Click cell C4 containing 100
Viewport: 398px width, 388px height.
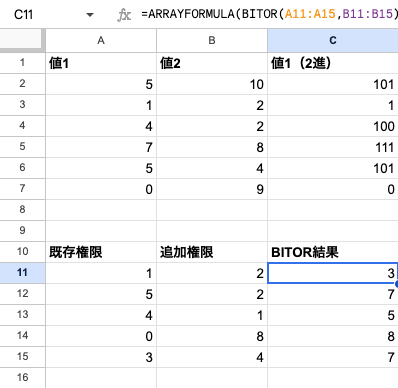pyautogui.click(x=333, y=126)
